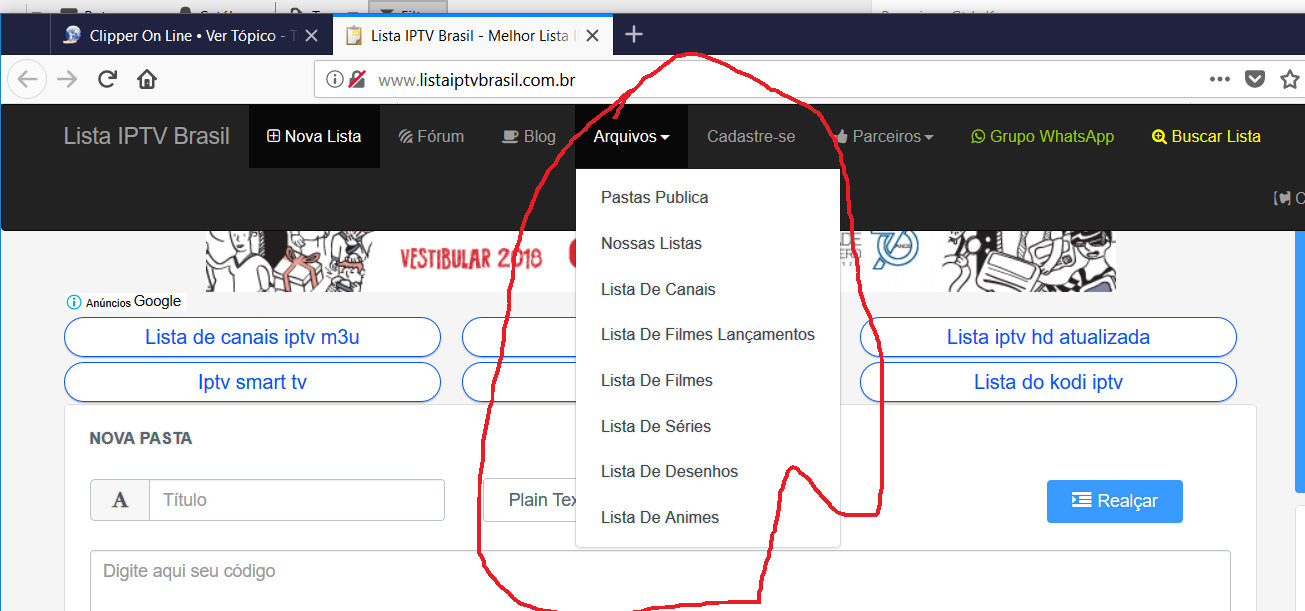Close the Clipper On Line tab
Screen dimensions: 1305x611
pyautogui.click(x=312, y=36)
